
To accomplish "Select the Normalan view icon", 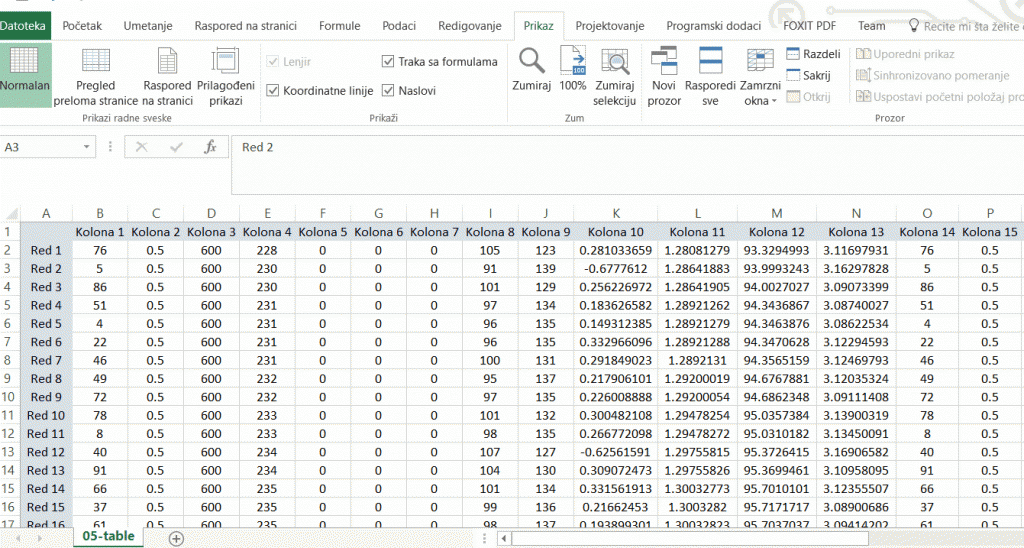I will click(24, 61).
